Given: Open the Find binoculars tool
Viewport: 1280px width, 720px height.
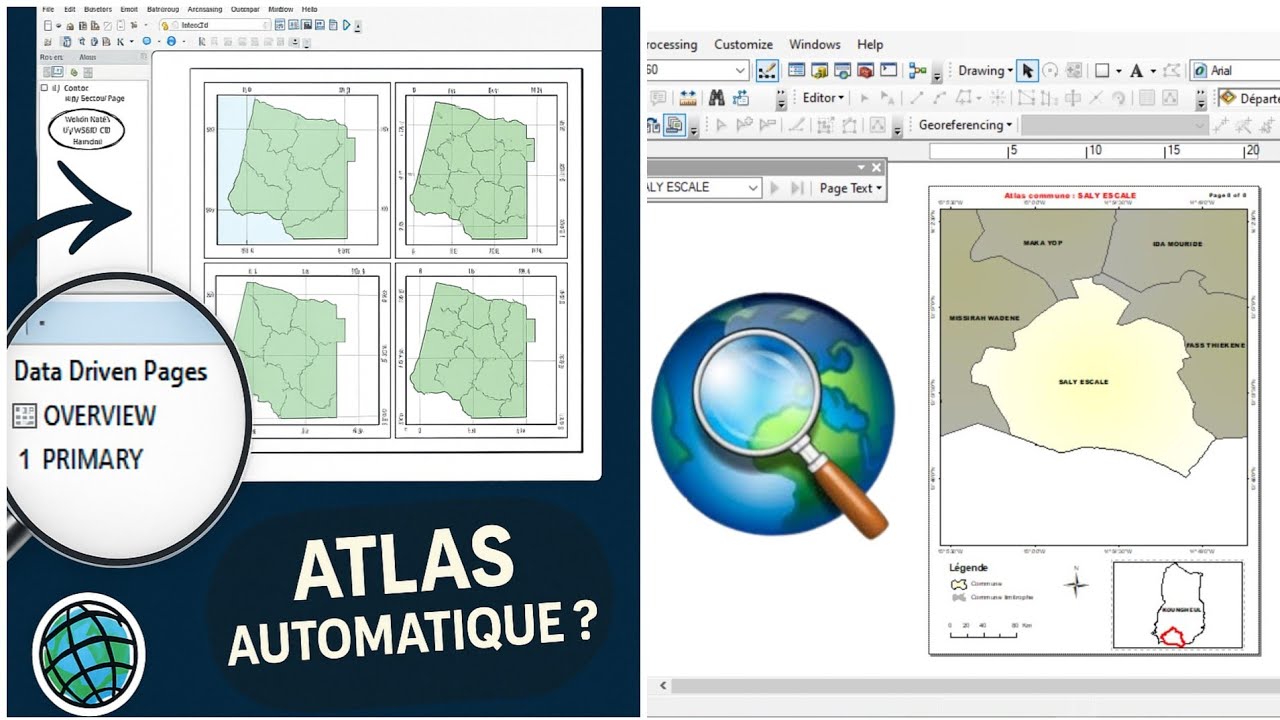Looking at the screenshot, I should pos(716,98).
